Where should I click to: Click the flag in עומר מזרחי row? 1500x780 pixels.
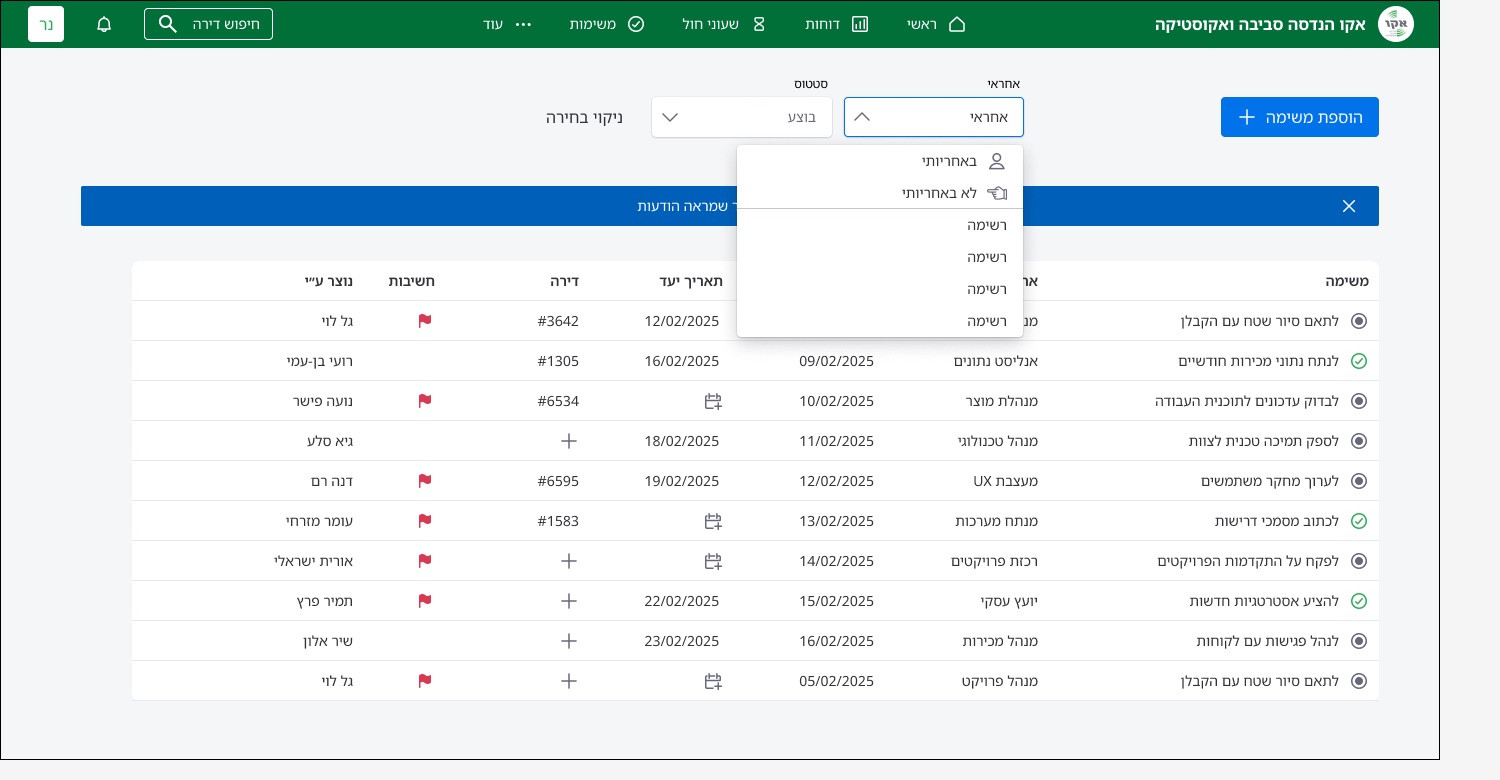click(x=425, y=521)
